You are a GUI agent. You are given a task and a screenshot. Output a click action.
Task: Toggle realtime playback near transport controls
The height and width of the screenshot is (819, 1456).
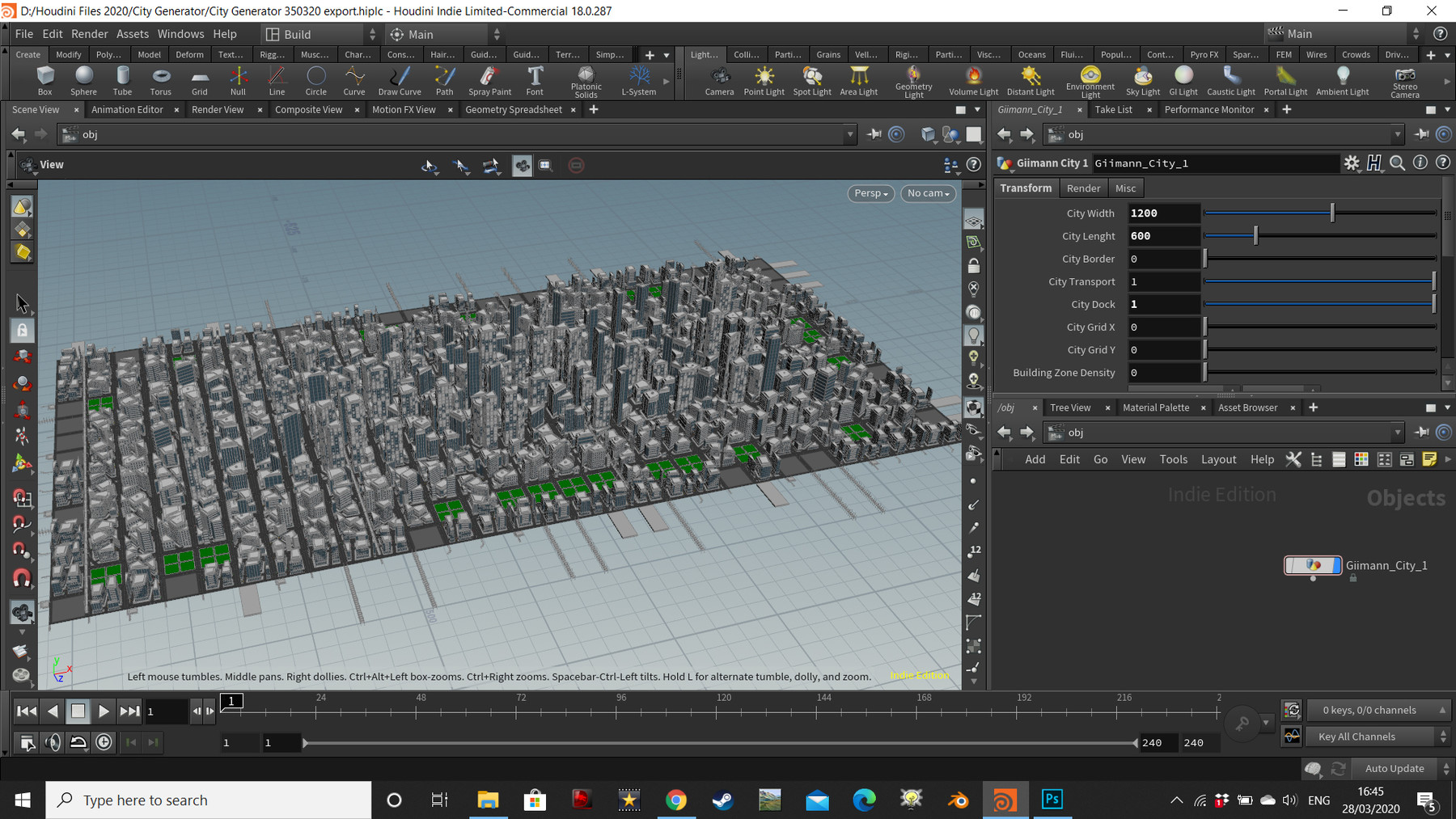tap(104, 741)
